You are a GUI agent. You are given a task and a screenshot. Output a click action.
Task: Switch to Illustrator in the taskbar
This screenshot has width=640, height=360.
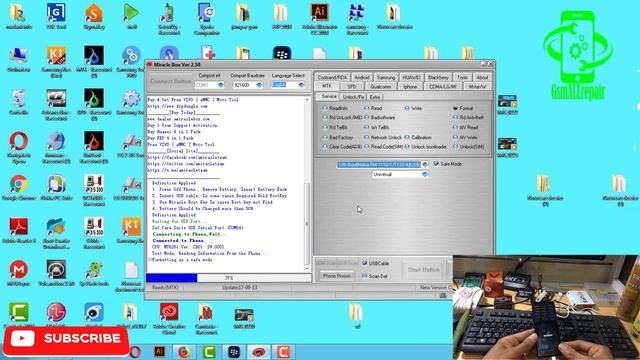(160, 352)
